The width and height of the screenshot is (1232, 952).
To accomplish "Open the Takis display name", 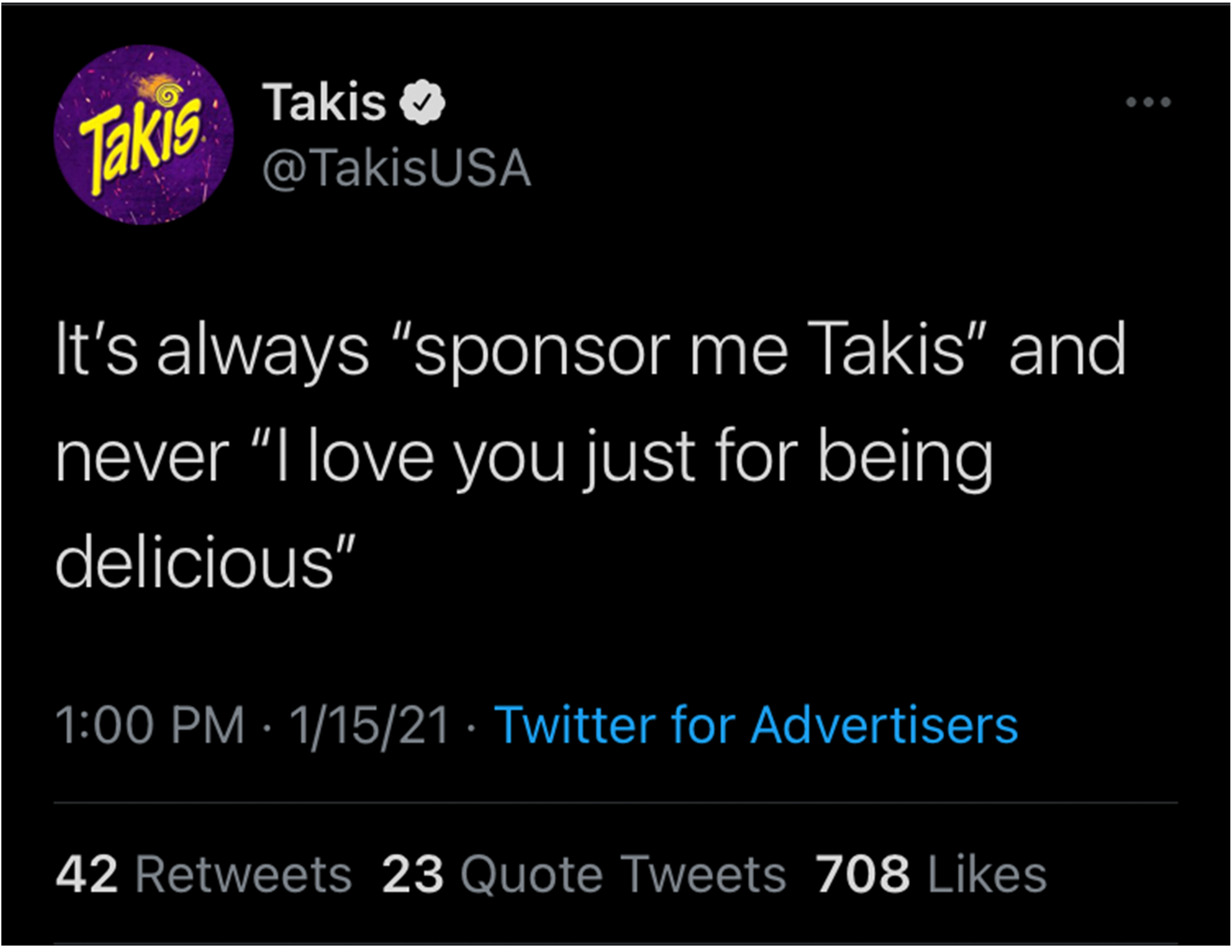I will pos(324,102).
